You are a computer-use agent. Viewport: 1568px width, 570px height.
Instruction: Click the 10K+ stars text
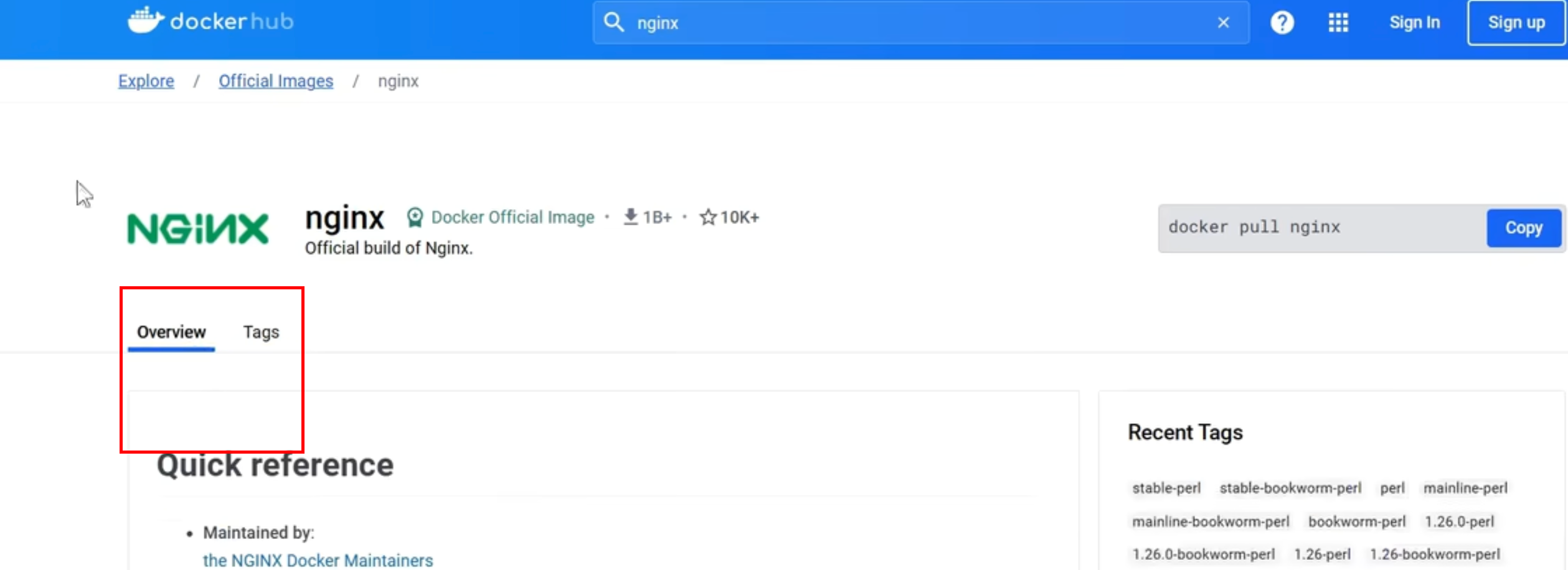pos(739,217)
